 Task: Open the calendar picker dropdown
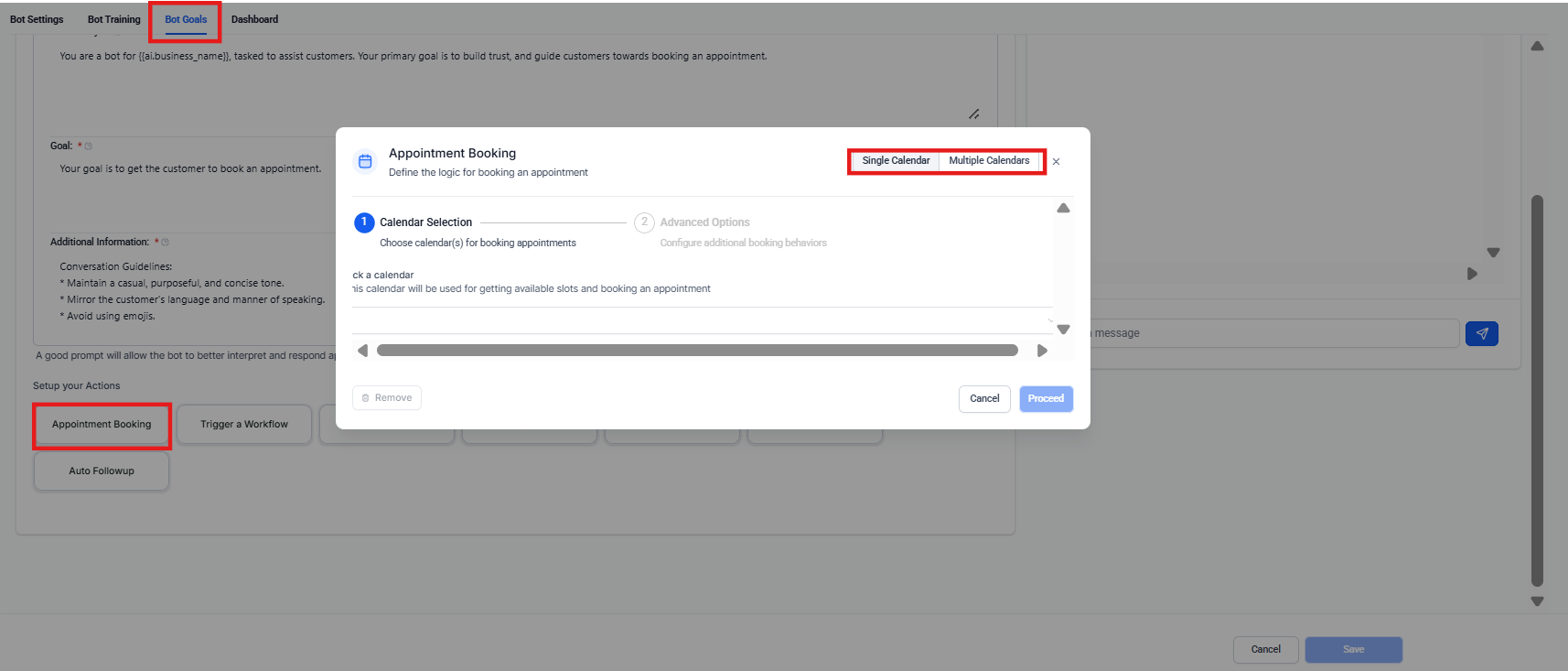(x=702, y=320)
